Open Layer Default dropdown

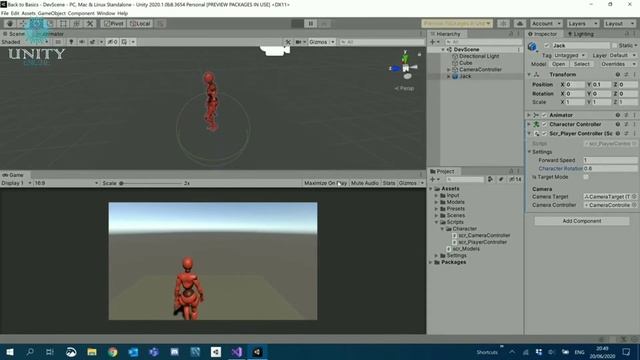622,55
